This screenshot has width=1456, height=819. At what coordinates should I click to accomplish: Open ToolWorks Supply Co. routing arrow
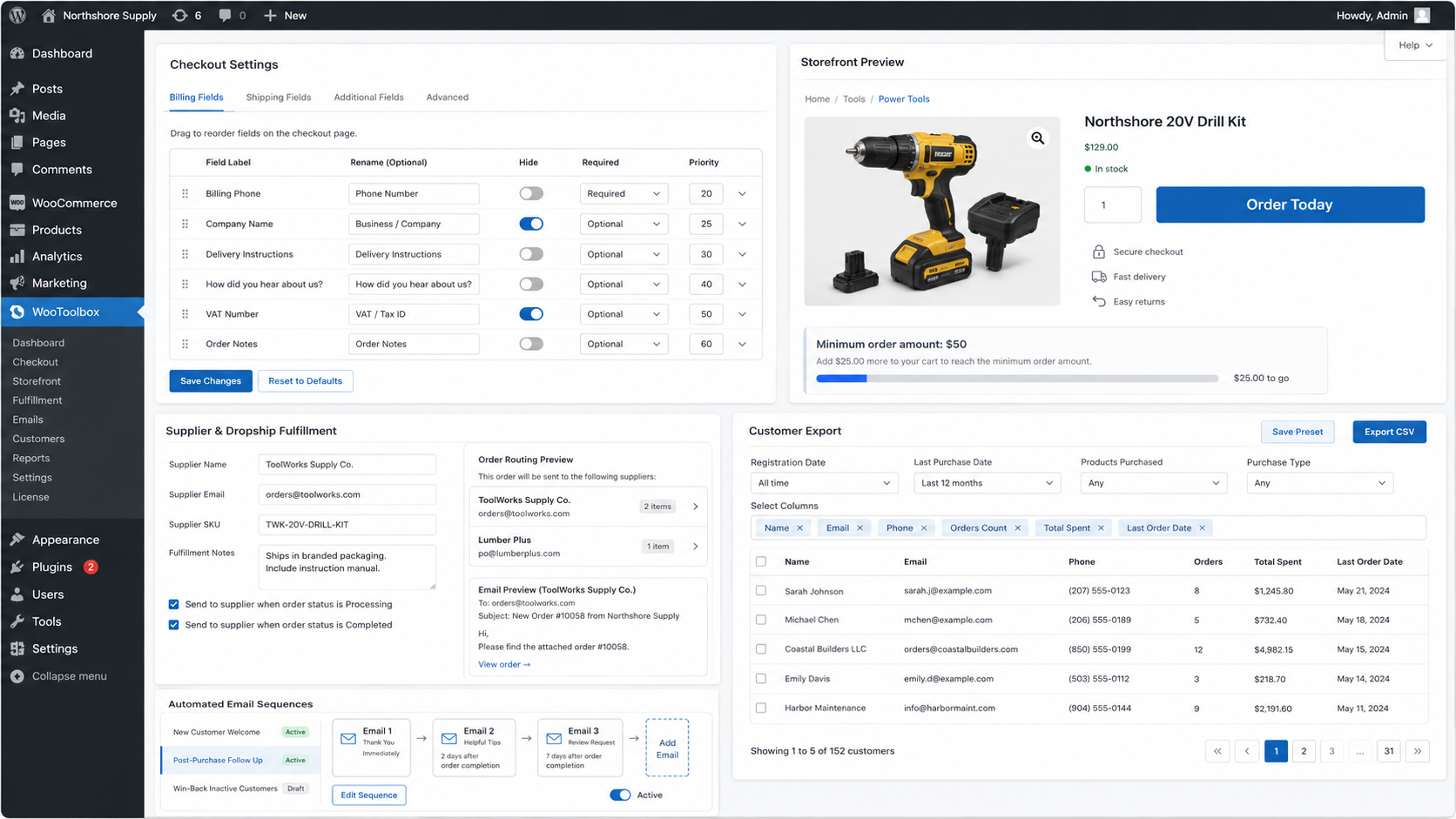pos(695,507)
